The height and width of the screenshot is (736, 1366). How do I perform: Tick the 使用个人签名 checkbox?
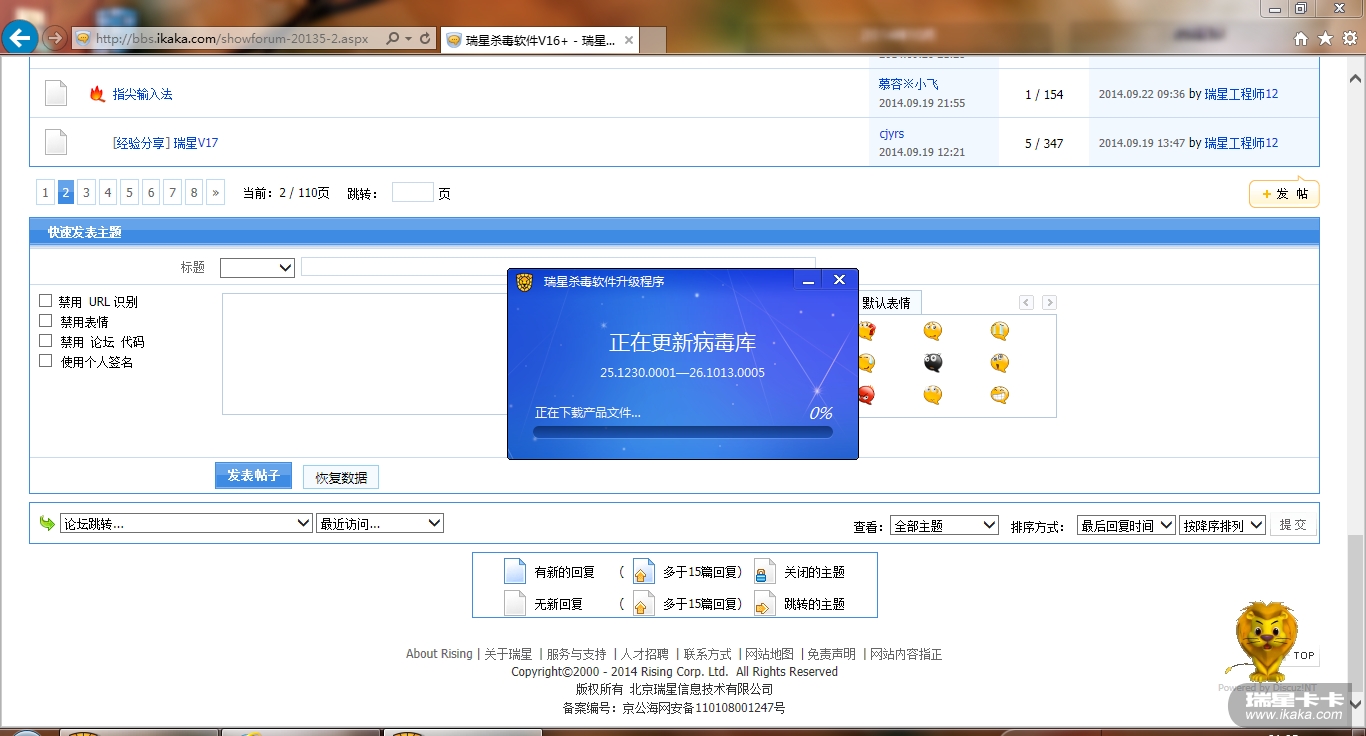pyautogui.click(x=45, y=361)
